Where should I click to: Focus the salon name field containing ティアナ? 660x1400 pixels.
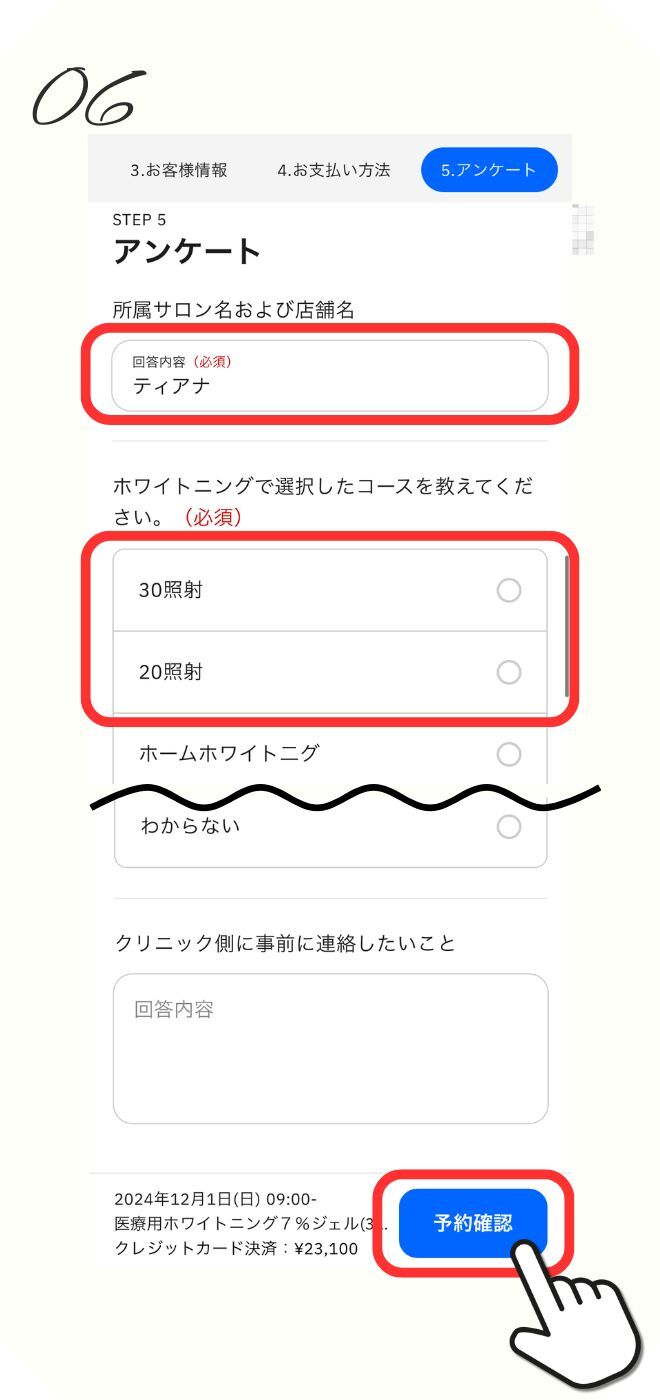(x=330, y=376)
